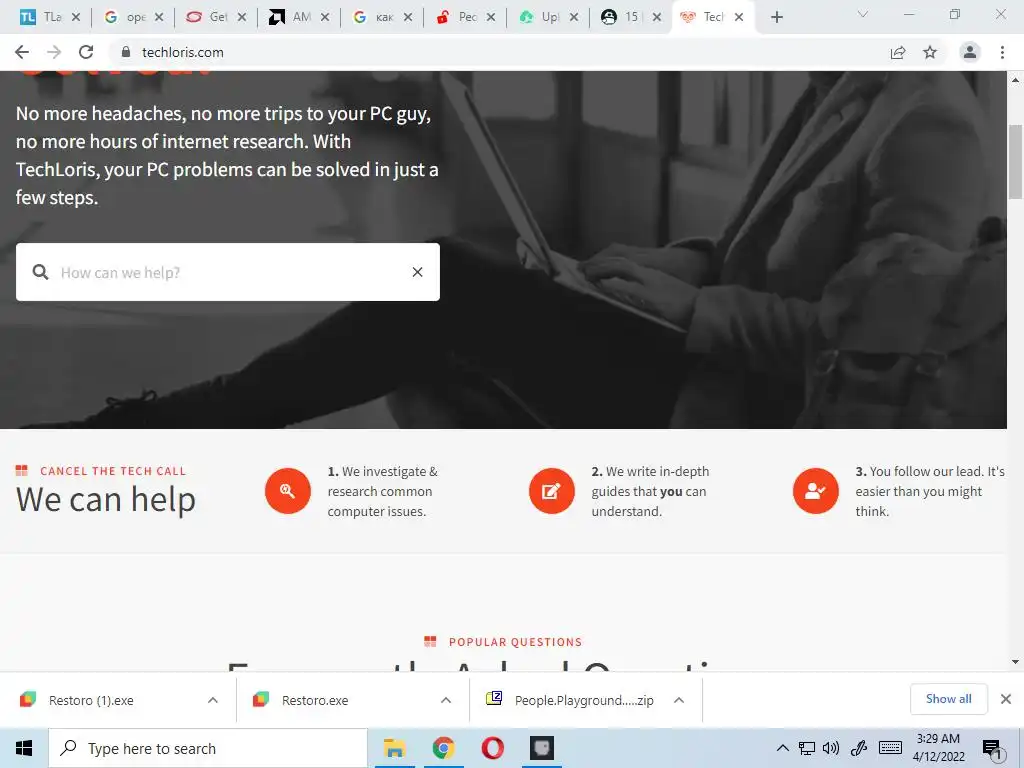Click the scrollbar down arrow
This screenshot has height=768, width=1024.
1016,662
